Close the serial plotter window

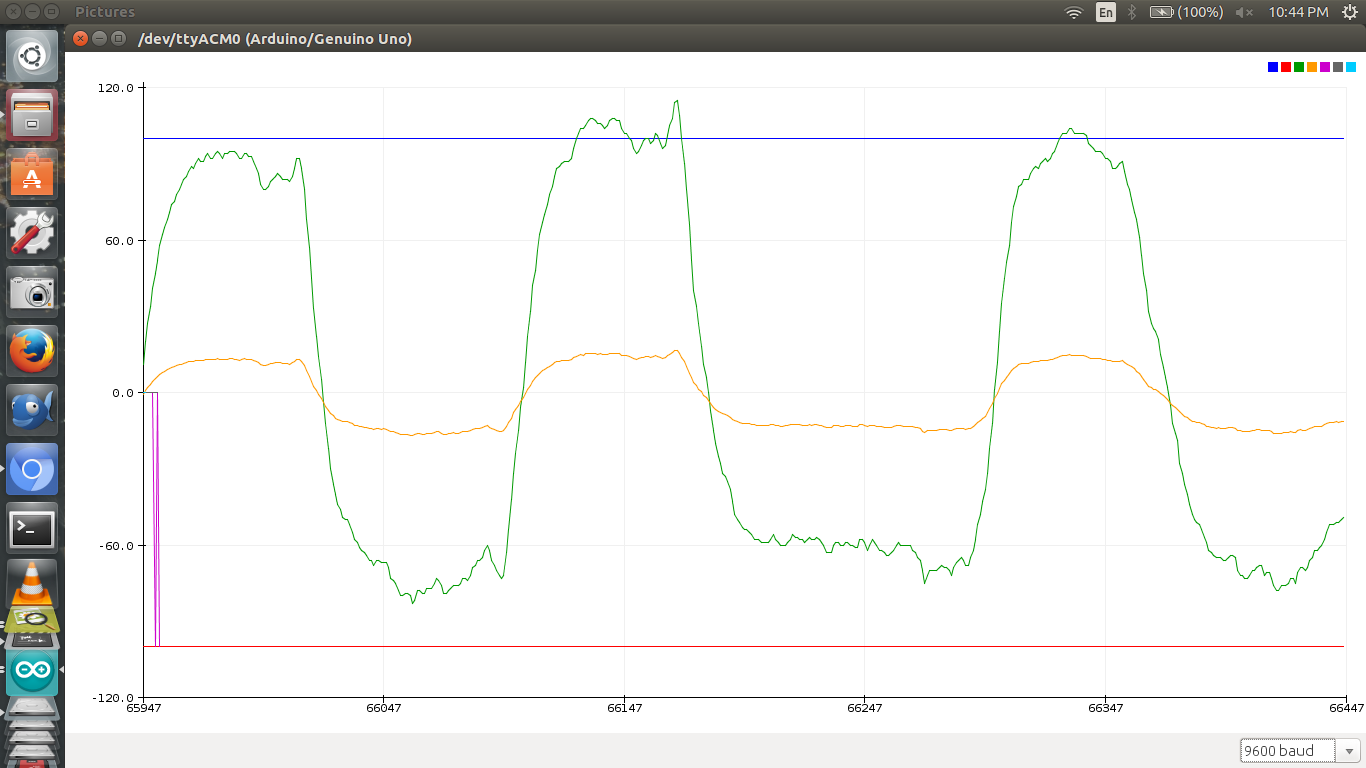81,39
